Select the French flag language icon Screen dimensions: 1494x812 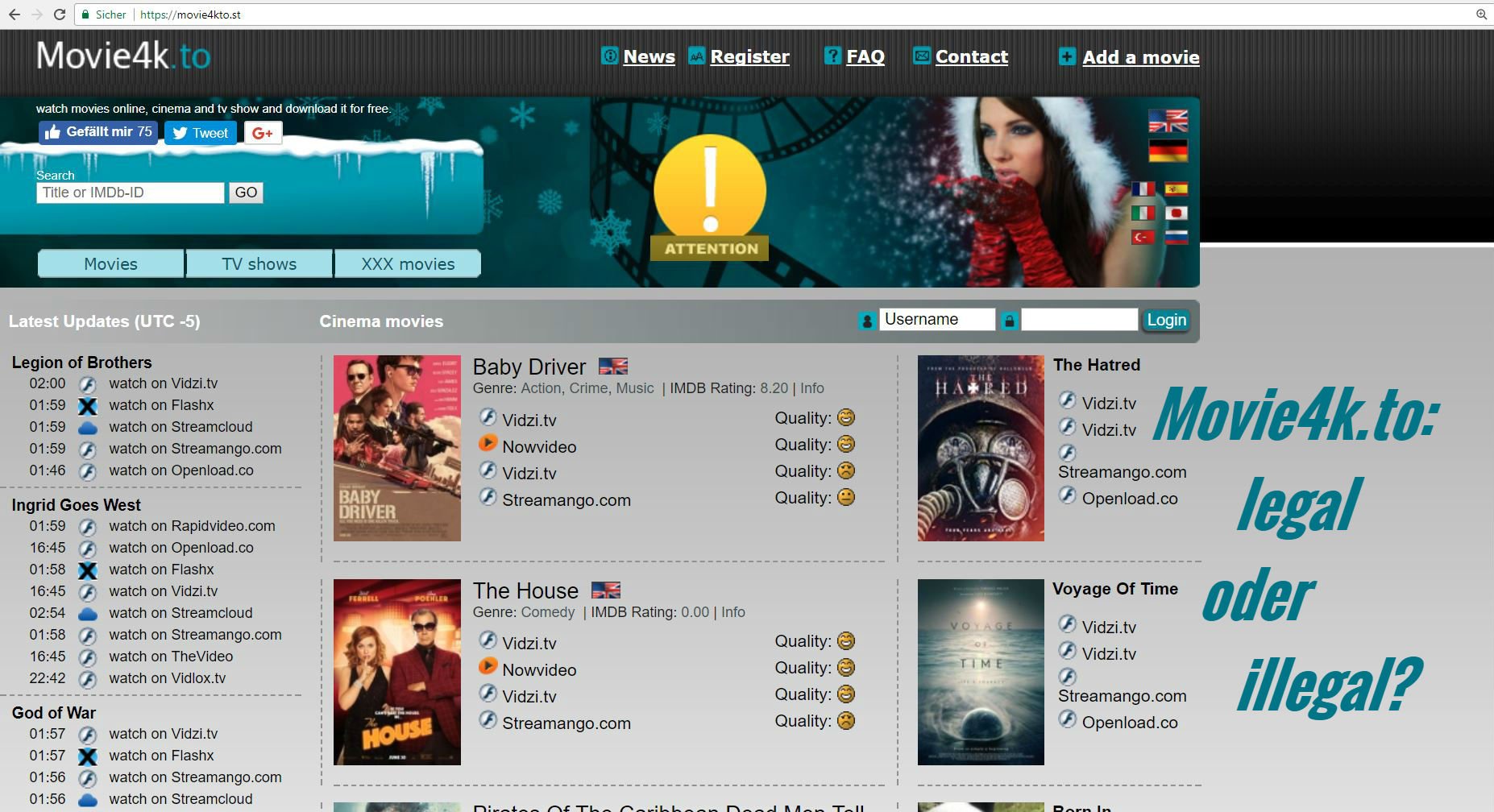[x=1143, y=189]
